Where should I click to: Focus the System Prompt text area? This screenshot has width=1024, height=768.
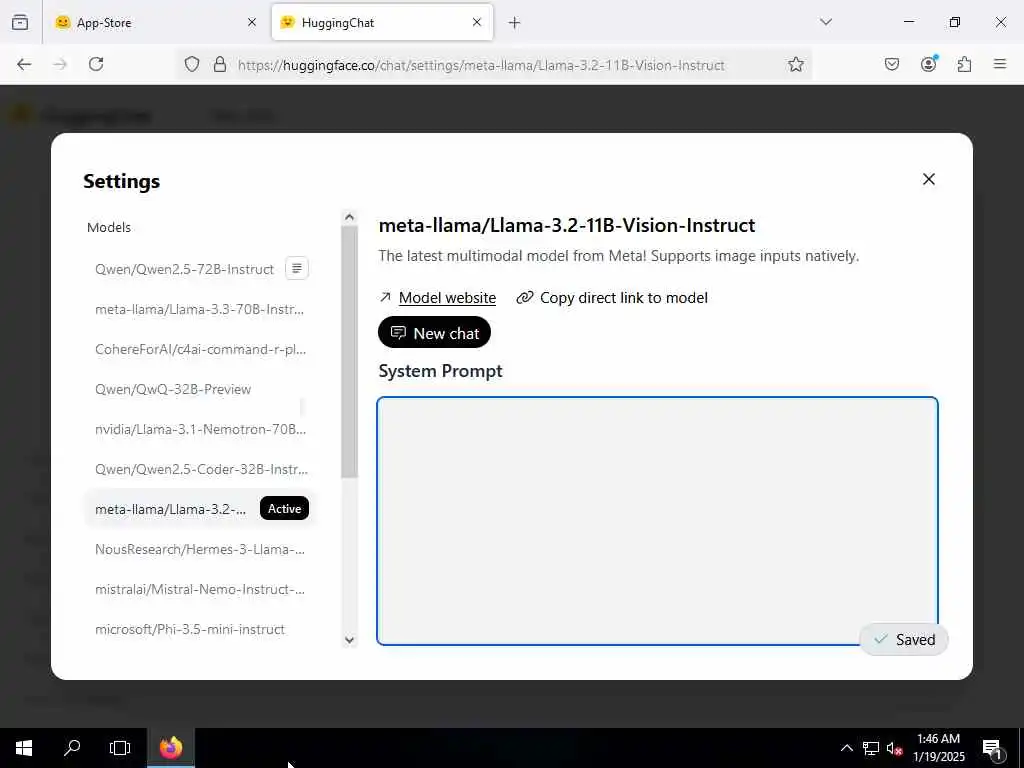pos(657,520)
